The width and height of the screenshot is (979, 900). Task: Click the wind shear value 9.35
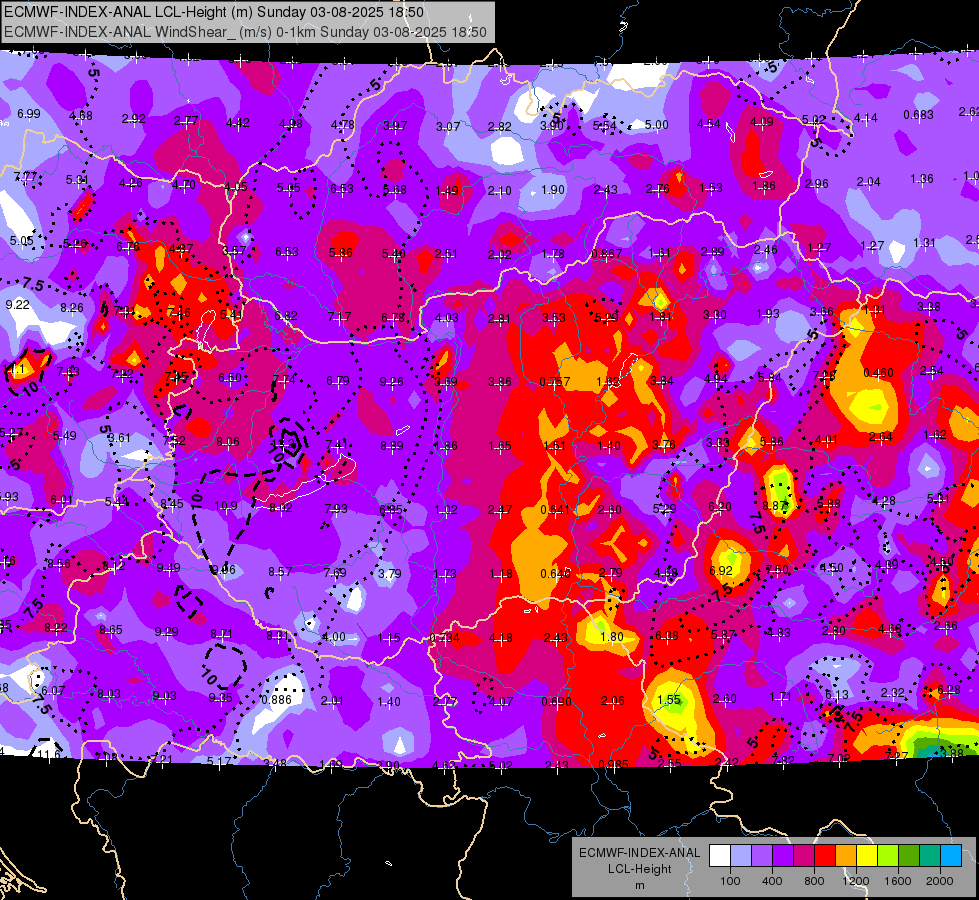220,698
